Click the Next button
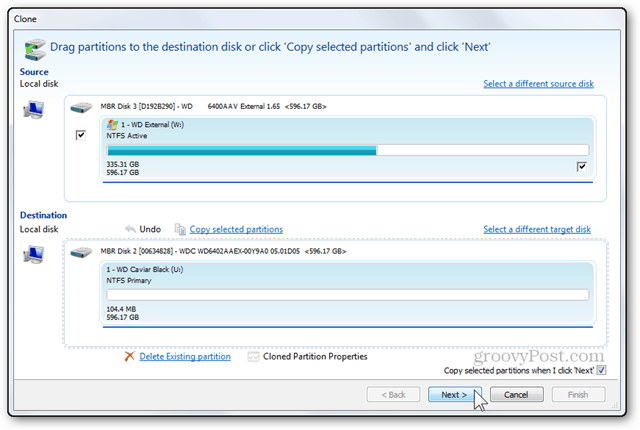Viewport: 640px width, 430px height. (454, 395)
